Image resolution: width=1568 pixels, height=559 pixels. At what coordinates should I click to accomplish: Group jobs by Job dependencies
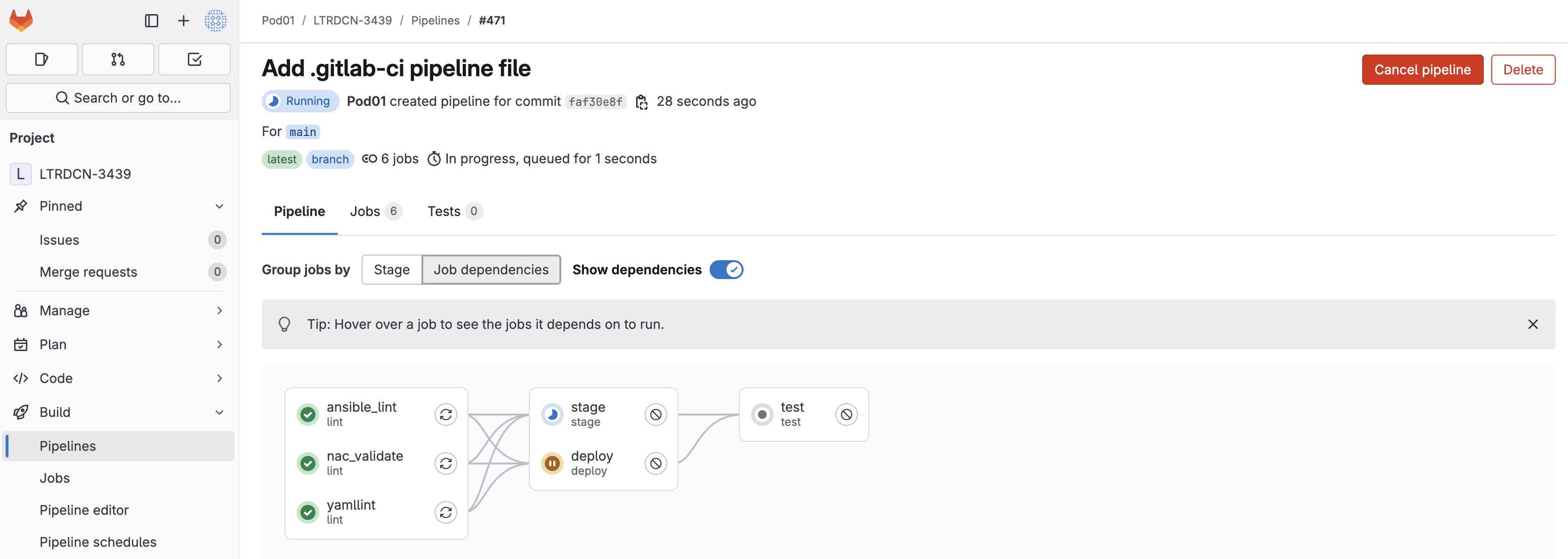[491, 270]
